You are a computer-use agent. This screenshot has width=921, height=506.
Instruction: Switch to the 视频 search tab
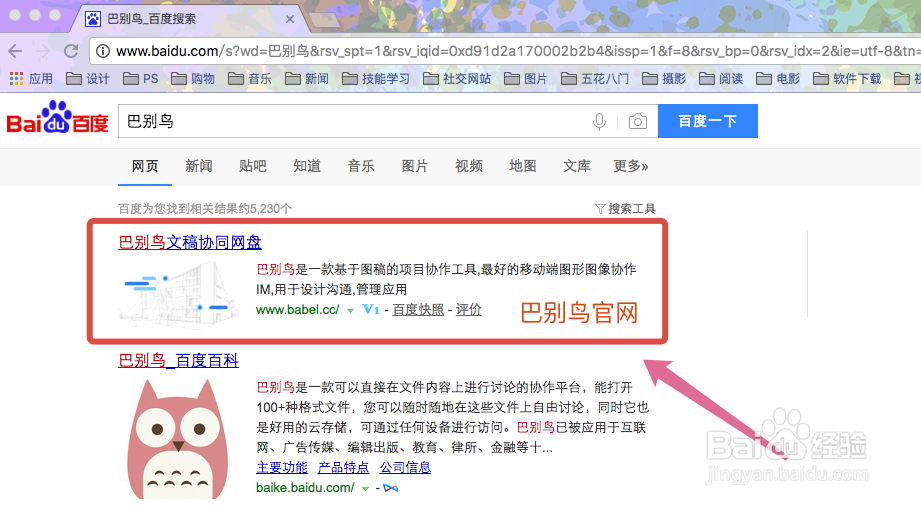pyautogui.click(x=469, y=166)
